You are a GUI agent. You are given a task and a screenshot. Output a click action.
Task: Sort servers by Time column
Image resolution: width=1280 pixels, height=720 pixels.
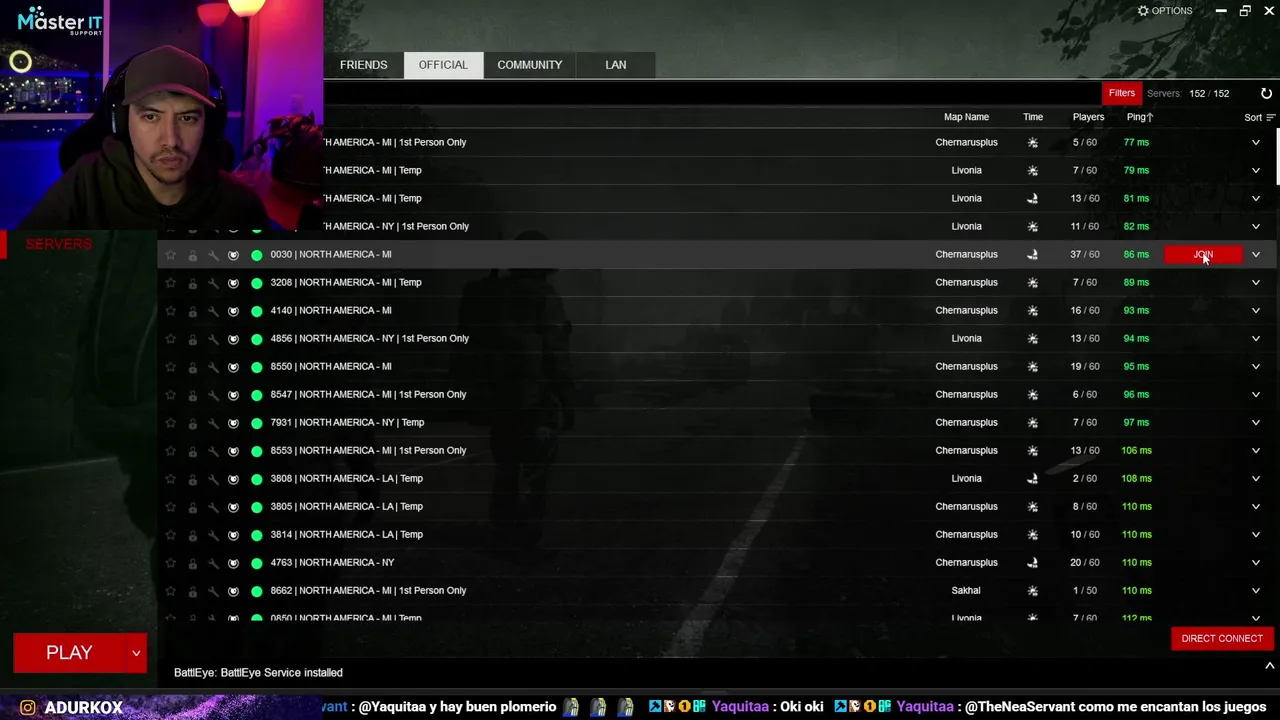(x=1033, y=117)
